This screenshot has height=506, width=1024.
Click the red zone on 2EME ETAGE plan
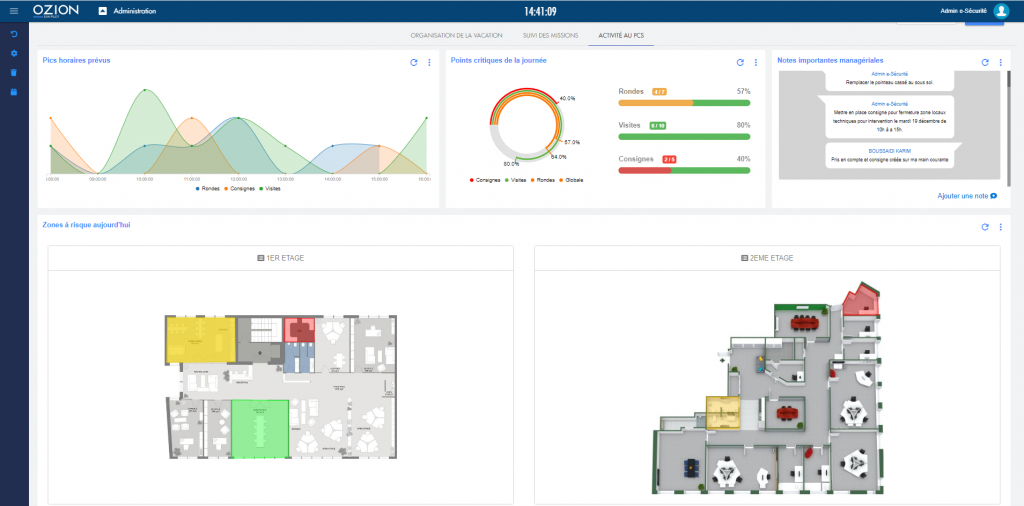pyautogui.click(x=861, y=302)
